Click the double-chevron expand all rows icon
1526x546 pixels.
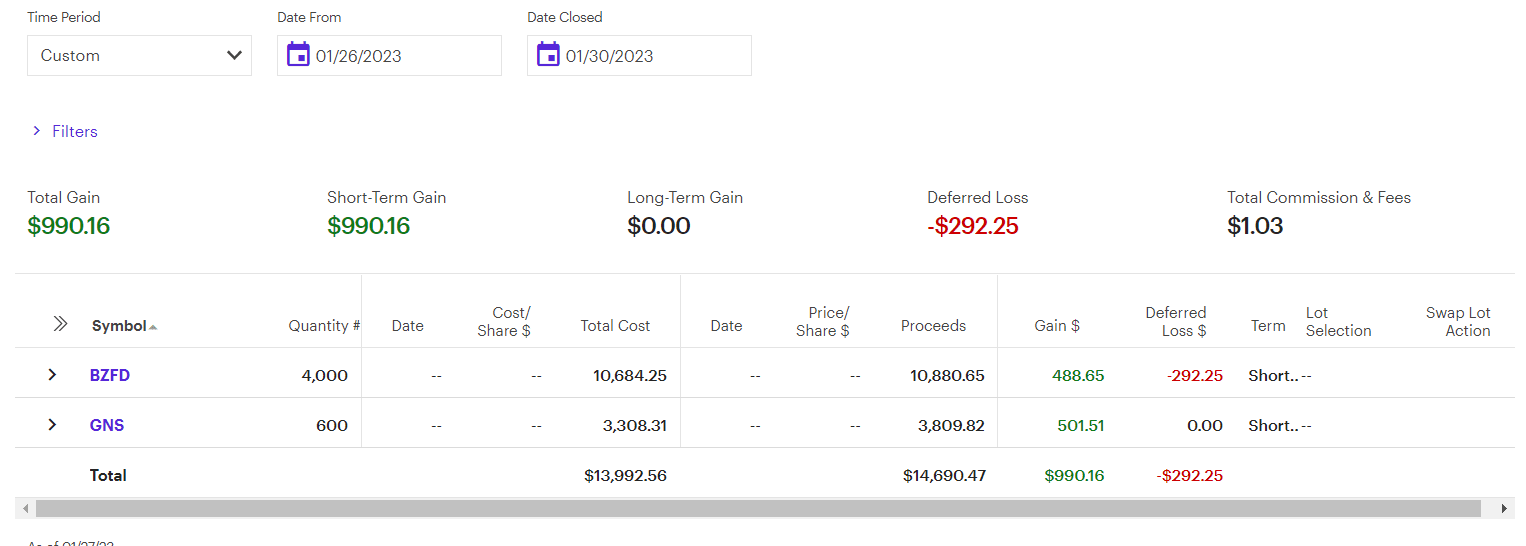tap(60, 324)
